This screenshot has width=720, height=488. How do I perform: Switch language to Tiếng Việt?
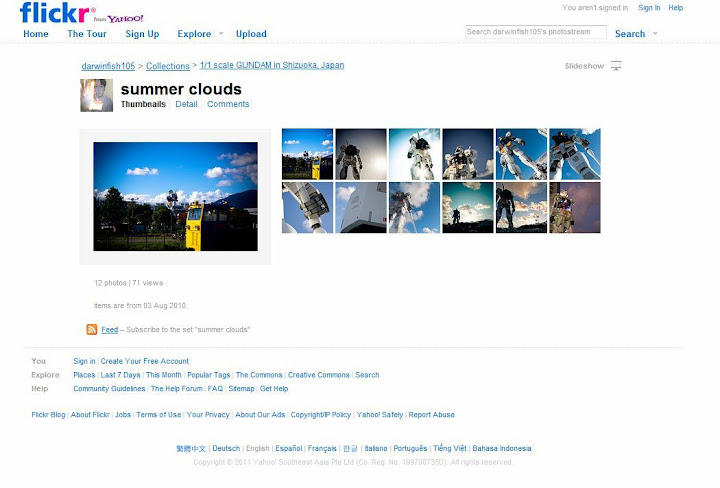click(450, 449)
